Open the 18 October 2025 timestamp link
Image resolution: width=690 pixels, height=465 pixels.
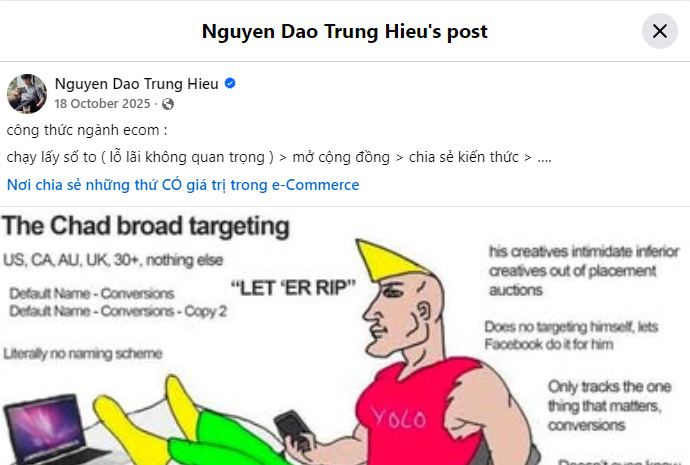(103, 104)
